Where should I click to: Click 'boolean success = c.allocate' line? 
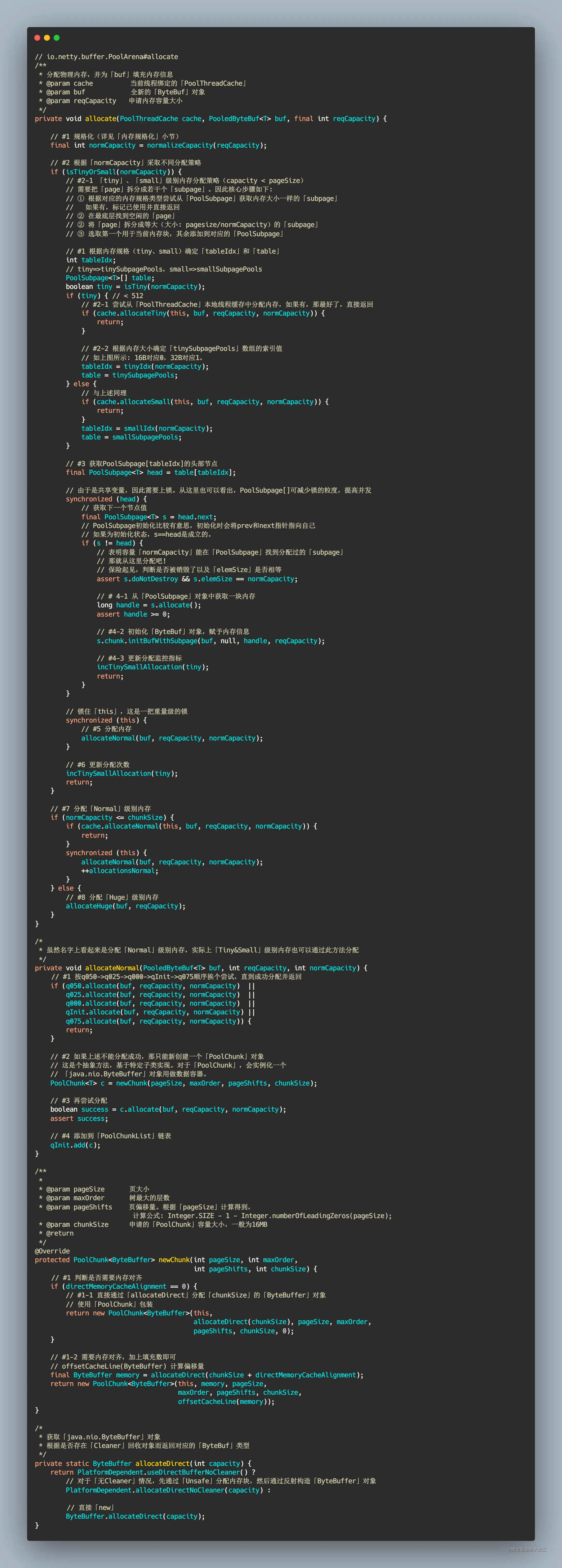pos(168,1110)
